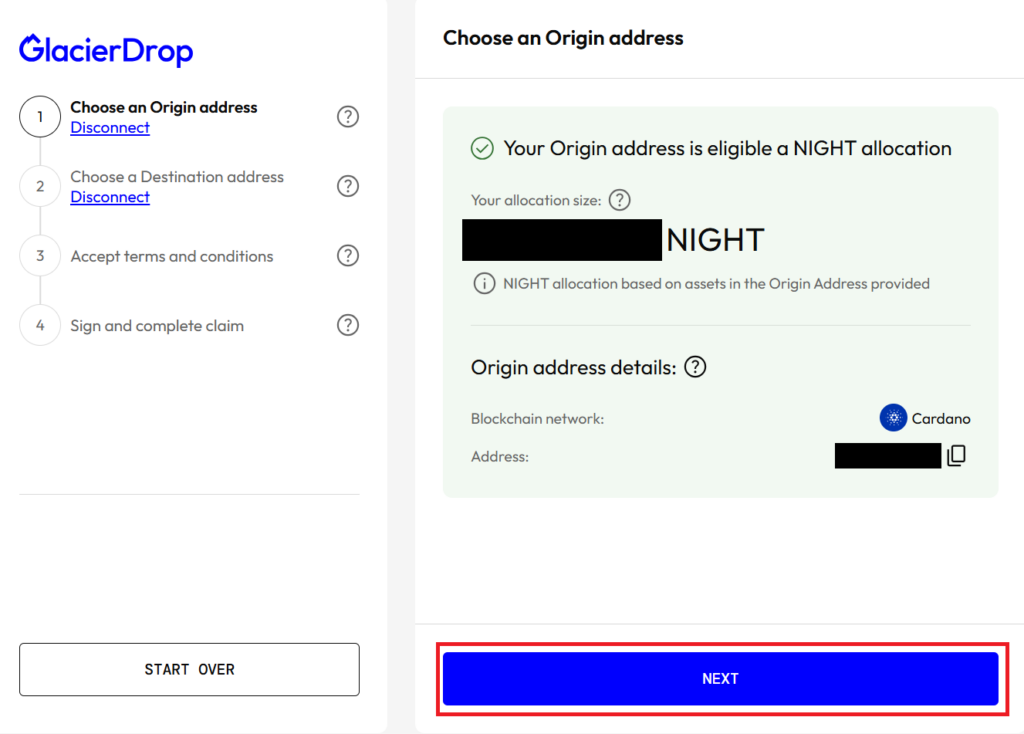Click the redacted address field value

(x=888, y=455)
